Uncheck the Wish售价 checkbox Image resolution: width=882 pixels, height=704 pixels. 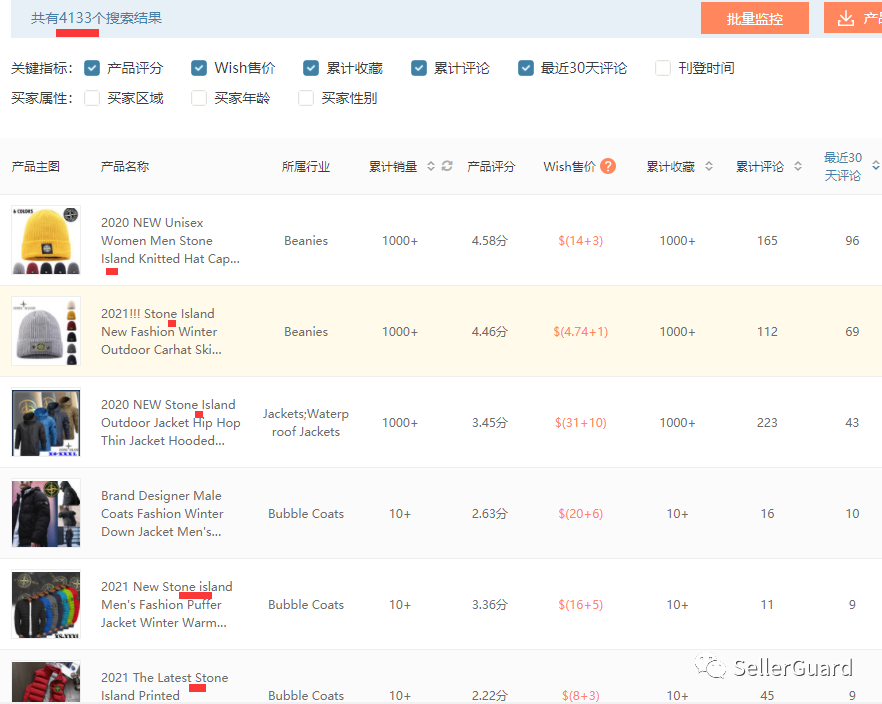coord(199,68)
